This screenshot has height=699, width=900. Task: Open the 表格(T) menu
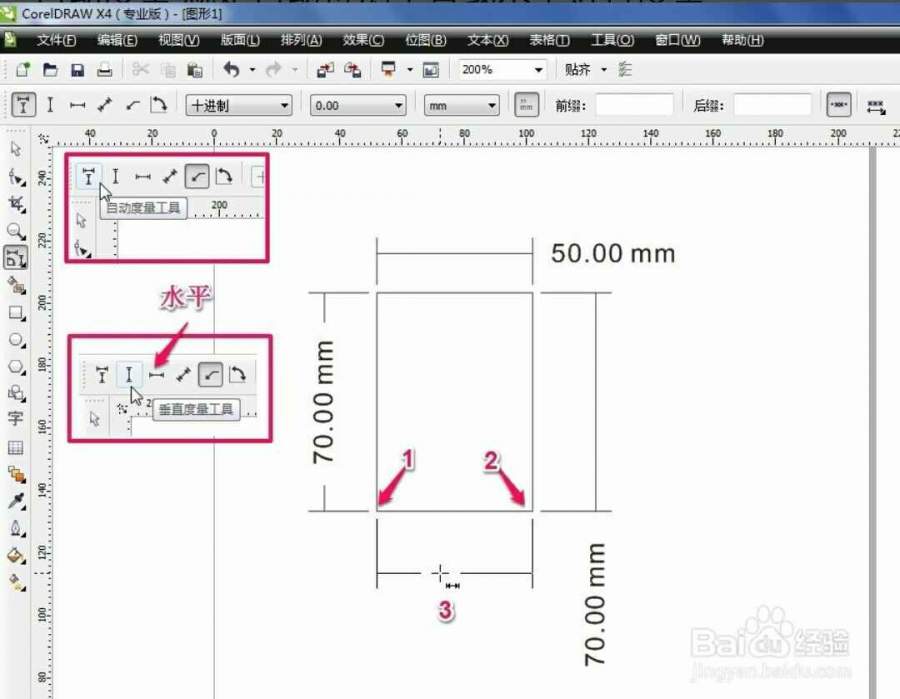tap(549, 40)
